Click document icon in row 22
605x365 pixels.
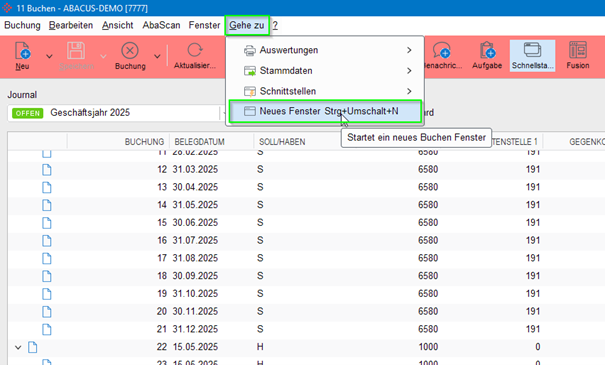coord(33,347)
